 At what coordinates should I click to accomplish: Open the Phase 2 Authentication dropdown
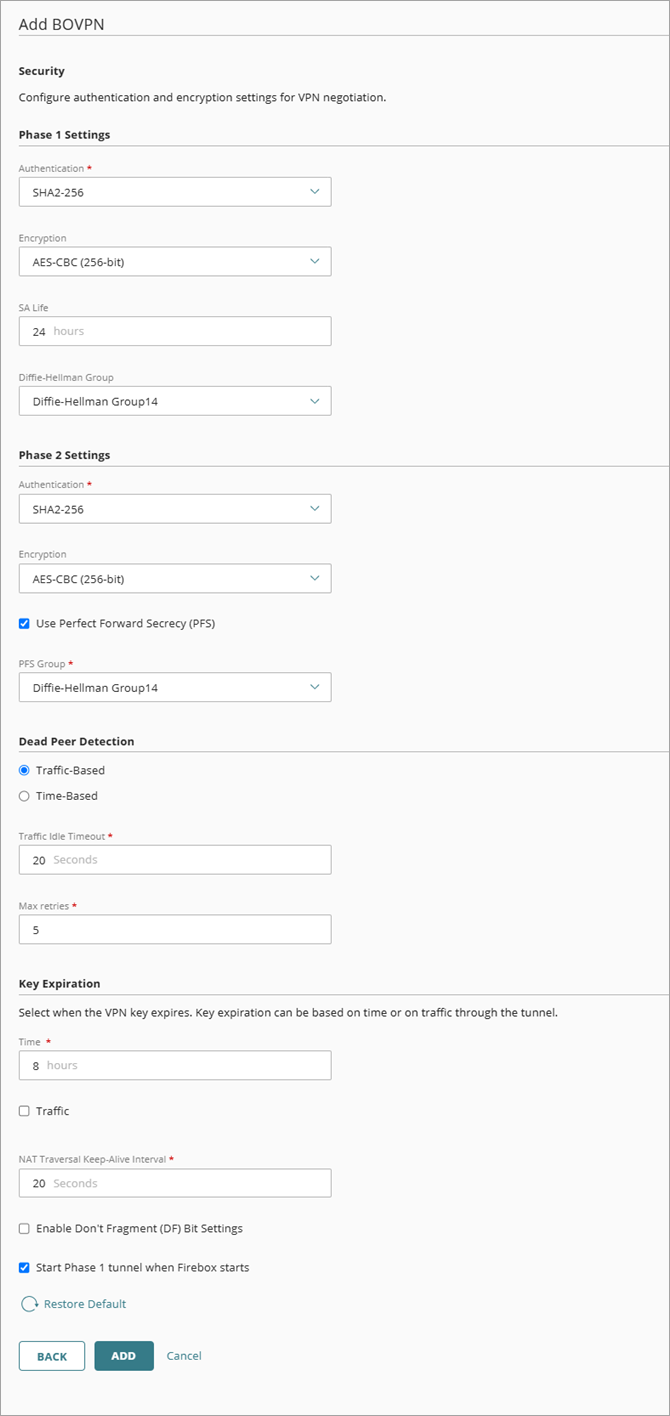click(x=317, y=508)
